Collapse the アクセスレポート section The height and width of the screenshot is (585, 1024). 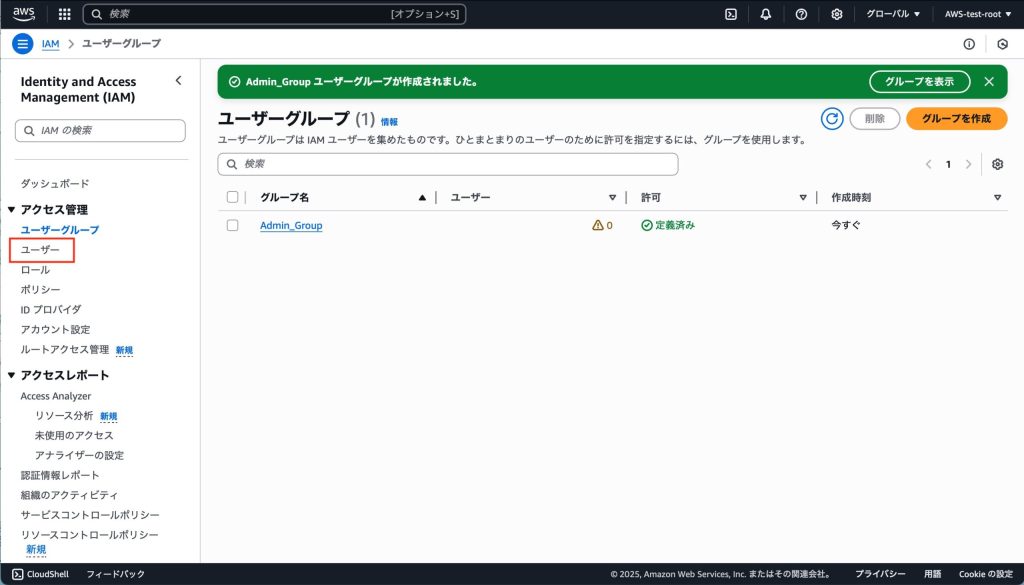(x=11, y=375)
